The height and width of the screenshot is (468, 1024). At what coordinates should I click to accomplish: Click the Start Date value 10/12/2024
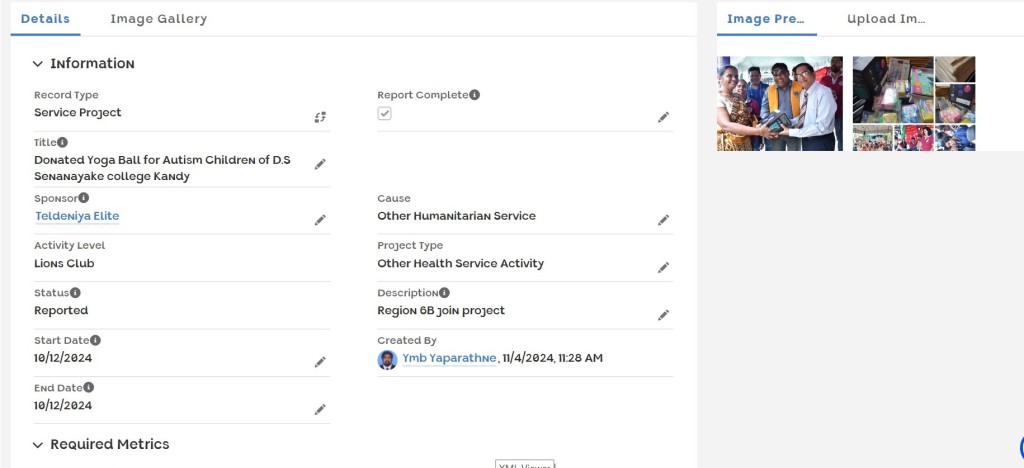click(63, 358)
